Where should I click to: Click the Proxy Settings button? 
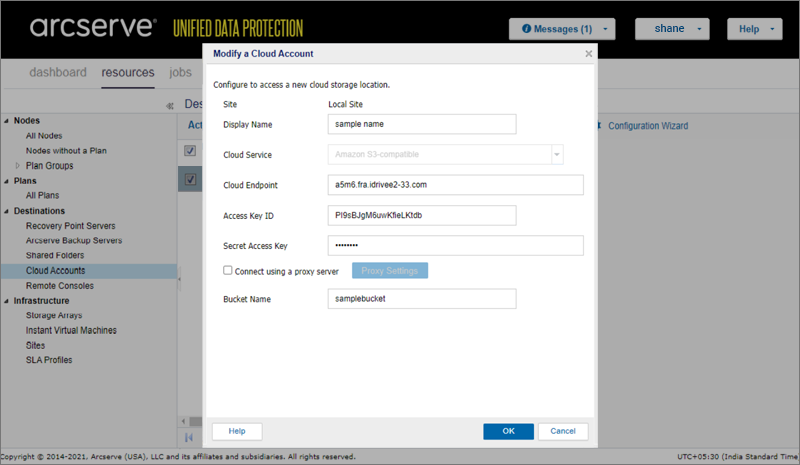pyautogui.click(x=390, y=271)
